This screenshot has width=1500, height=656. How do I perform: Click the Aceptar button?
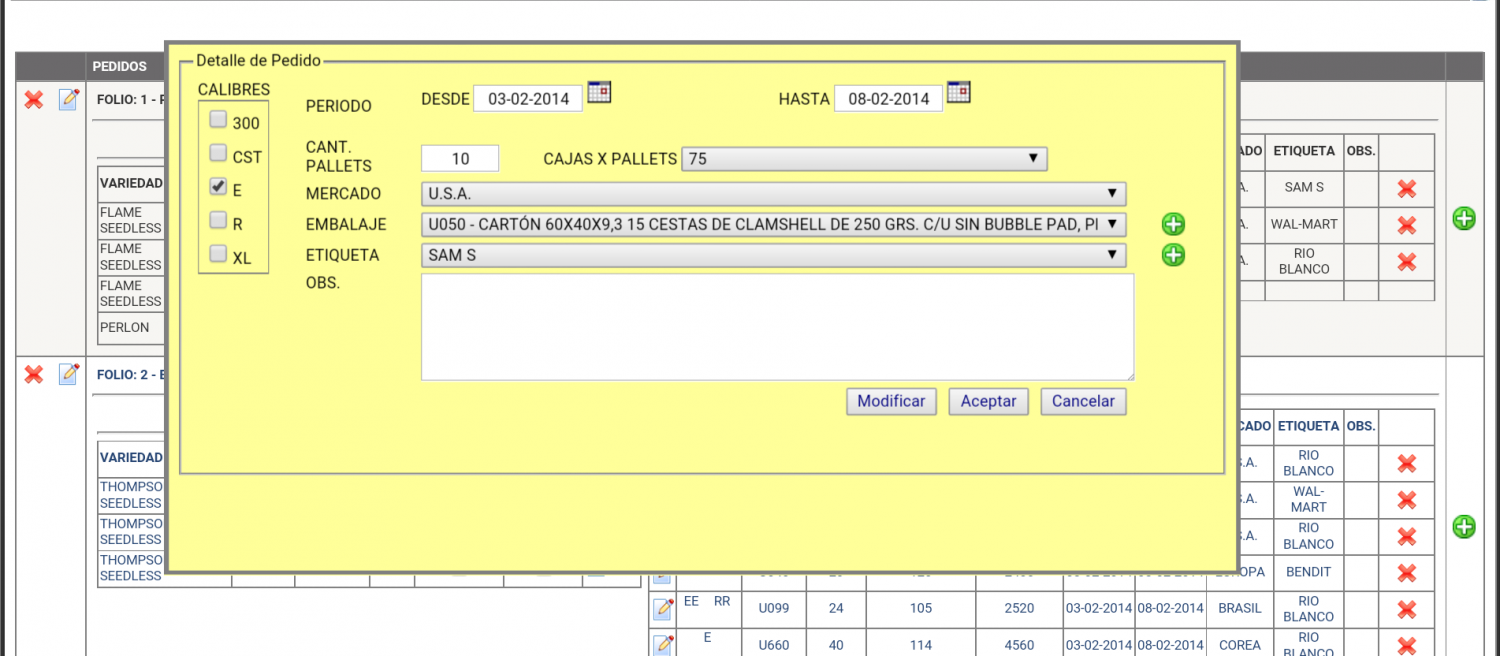[x=988, y=401]
